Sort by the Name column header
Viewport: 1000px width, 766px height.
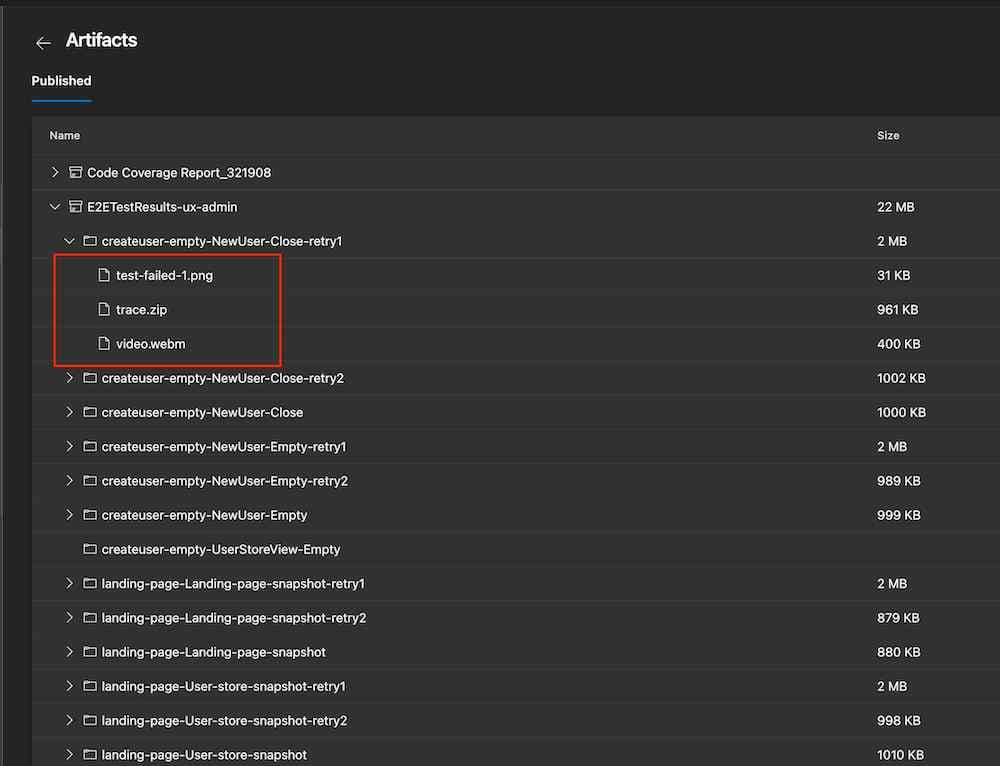click(65, 135)
